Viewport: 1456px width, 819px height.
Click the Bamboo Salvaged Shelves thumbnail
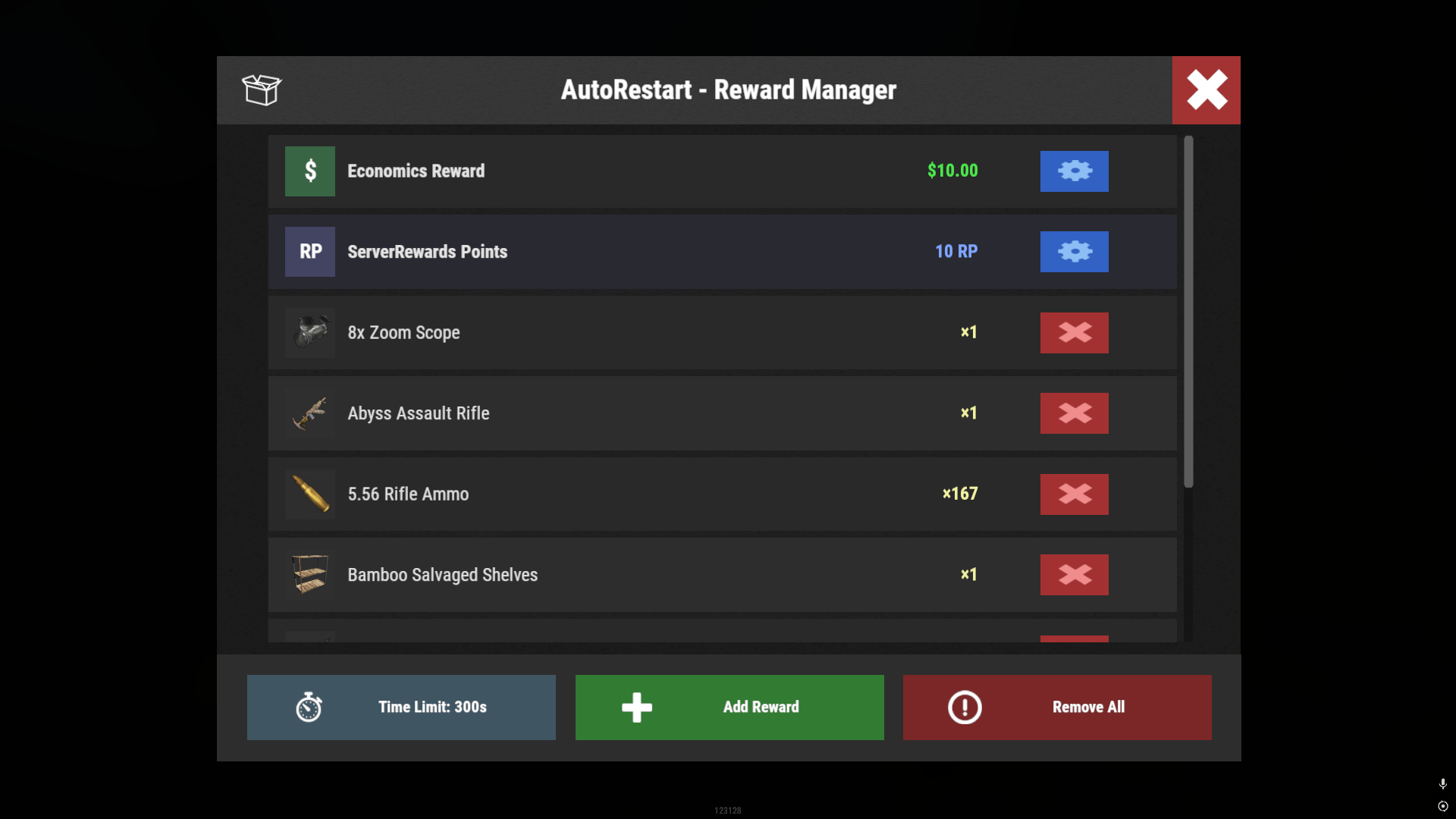click(x=310, y=575)
